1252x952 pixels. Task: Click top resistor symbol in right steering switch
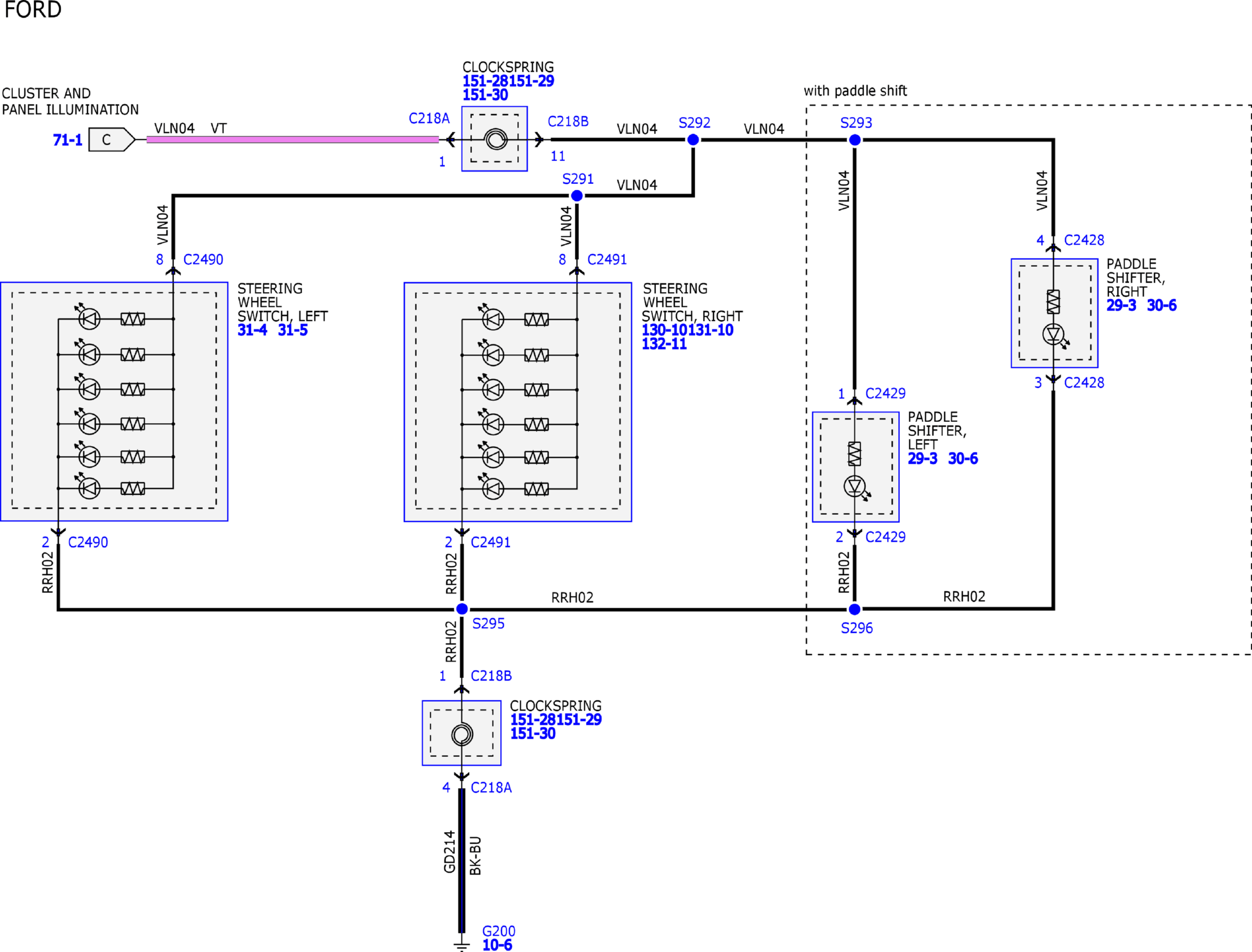(537, 320)
